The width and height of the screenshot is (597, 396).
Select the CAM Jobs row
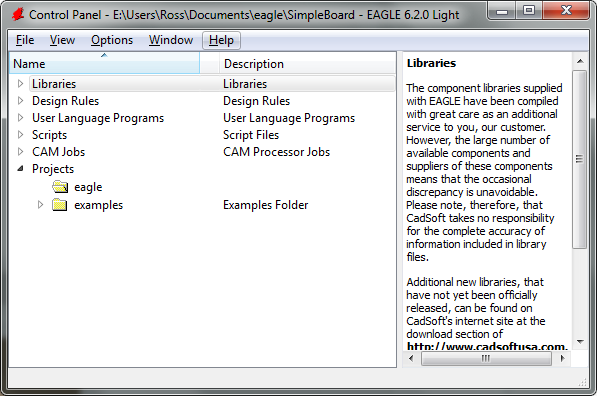(212, 152)
